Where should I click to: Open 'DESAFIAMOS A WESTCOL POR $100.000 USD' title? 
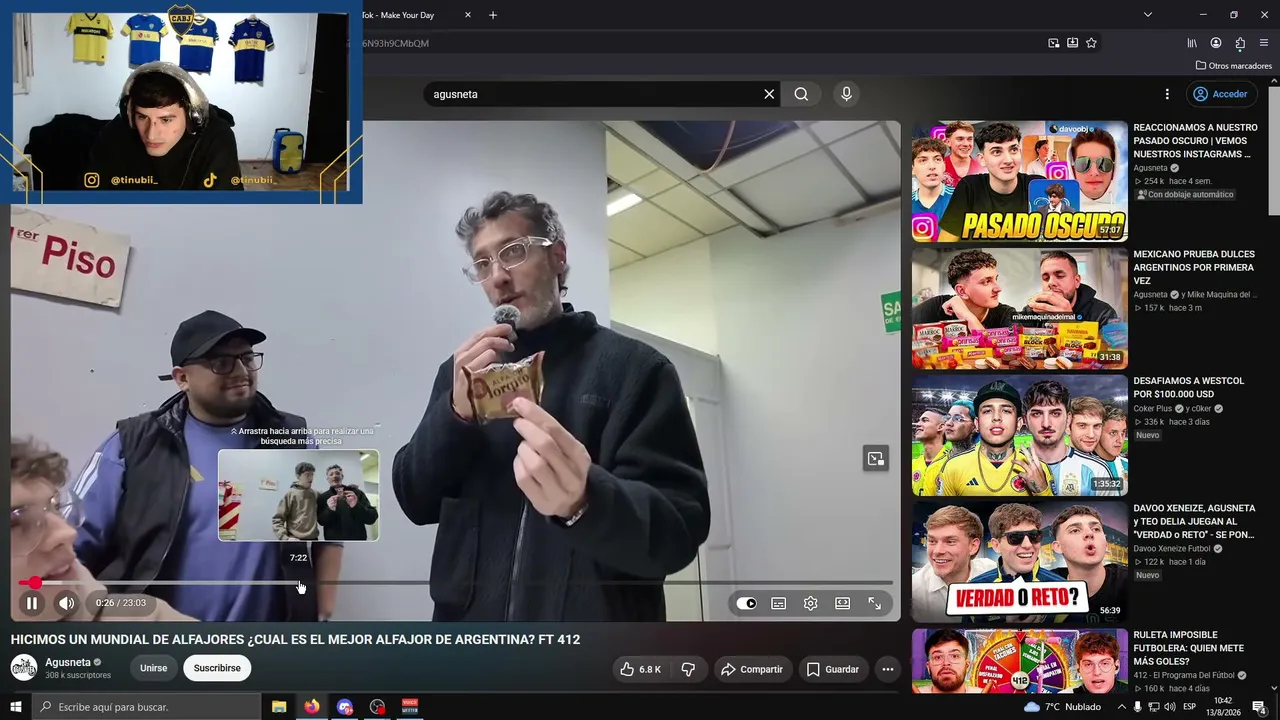[x=1189, y=388]
